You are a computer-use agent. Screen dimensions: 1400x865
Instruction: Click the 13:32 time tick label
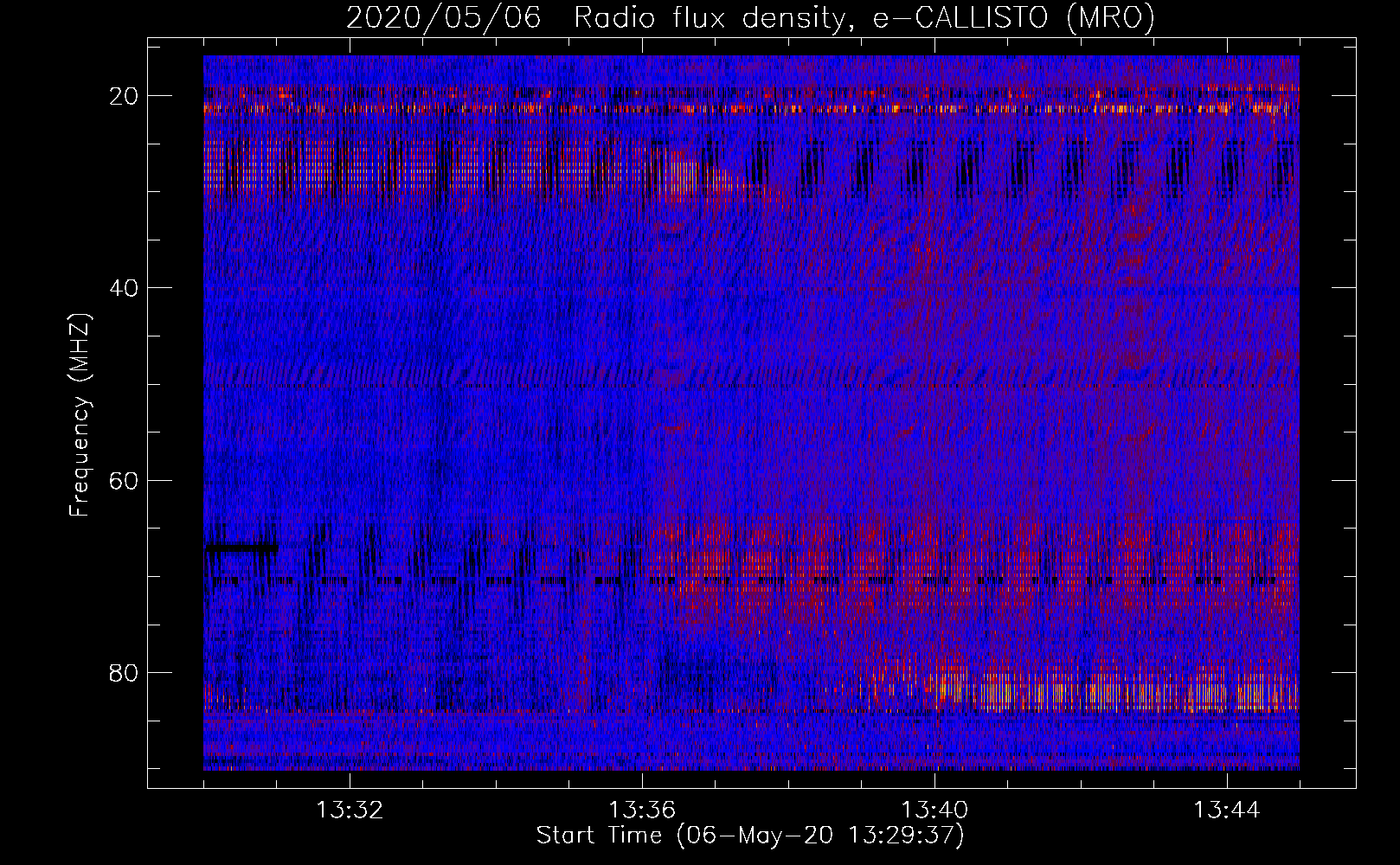[350, 811]
